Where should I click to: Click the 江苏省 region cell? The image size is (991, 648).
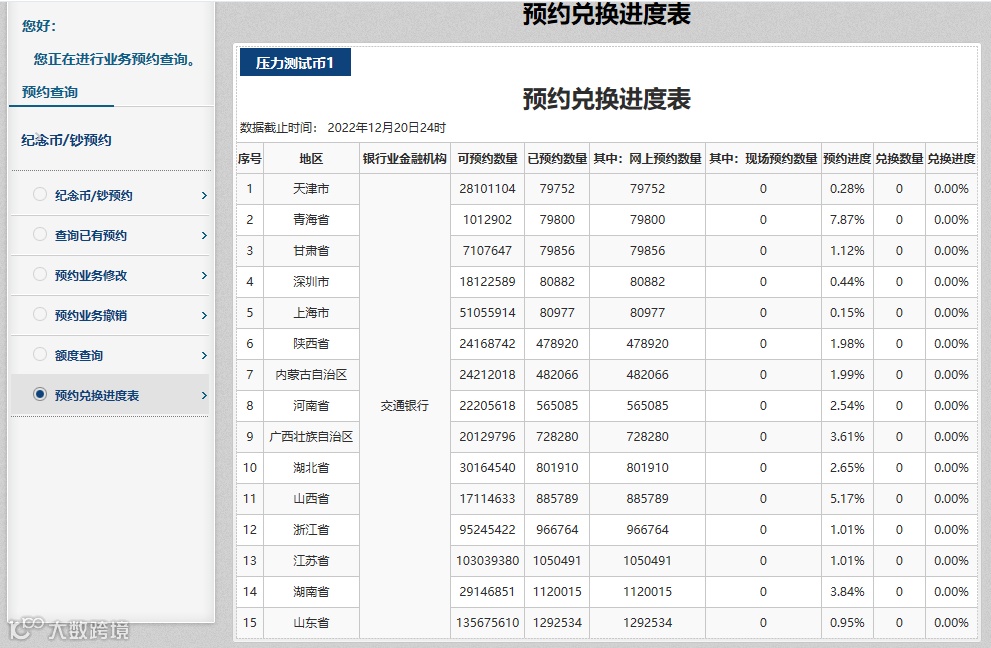(x=311, y=560)
